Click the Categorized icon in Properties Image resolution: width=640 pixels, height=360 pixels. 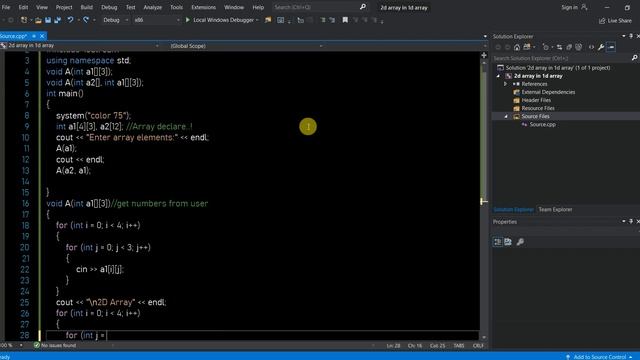pos(498,242)
